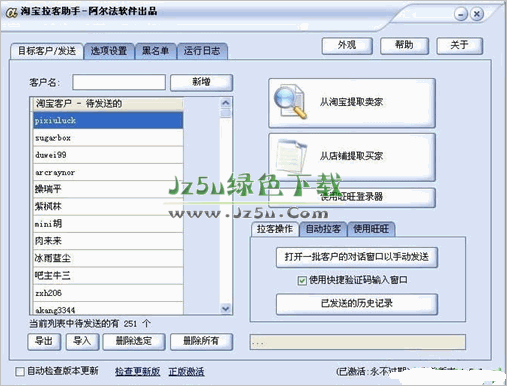This screenshot has width=507, height=386.
Task: Enable 自动检查版本更新 checkbox
Action: [x=20, y=371]
